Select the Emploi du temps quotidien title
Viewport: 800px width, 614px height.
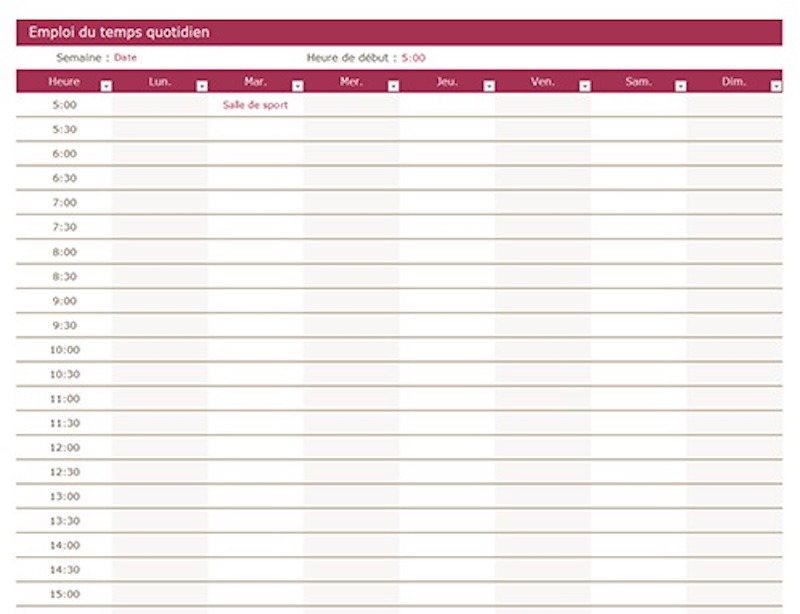pos(119,32)
